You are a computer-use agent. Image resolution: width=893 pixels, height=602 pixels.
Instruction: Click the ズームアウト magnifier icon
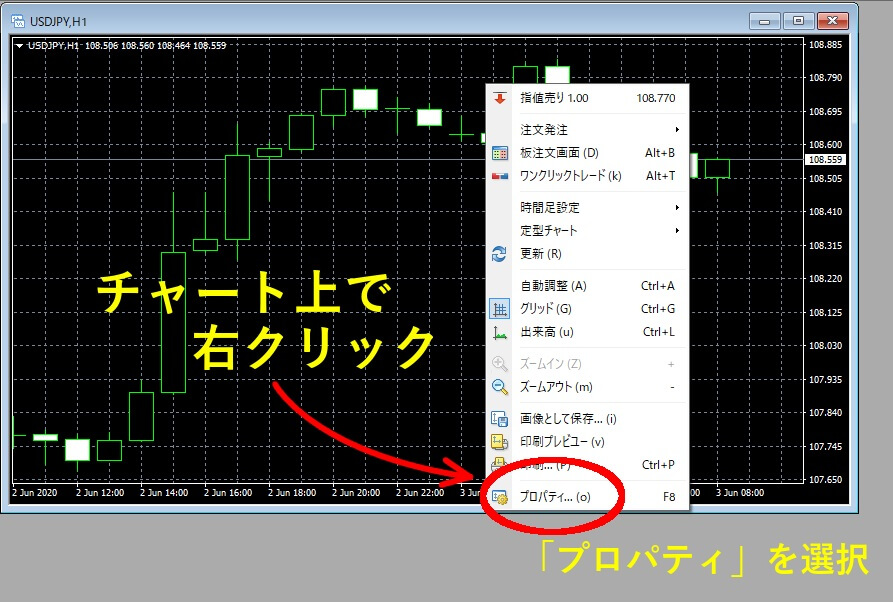pyautogui.click(x=500, y=387)
